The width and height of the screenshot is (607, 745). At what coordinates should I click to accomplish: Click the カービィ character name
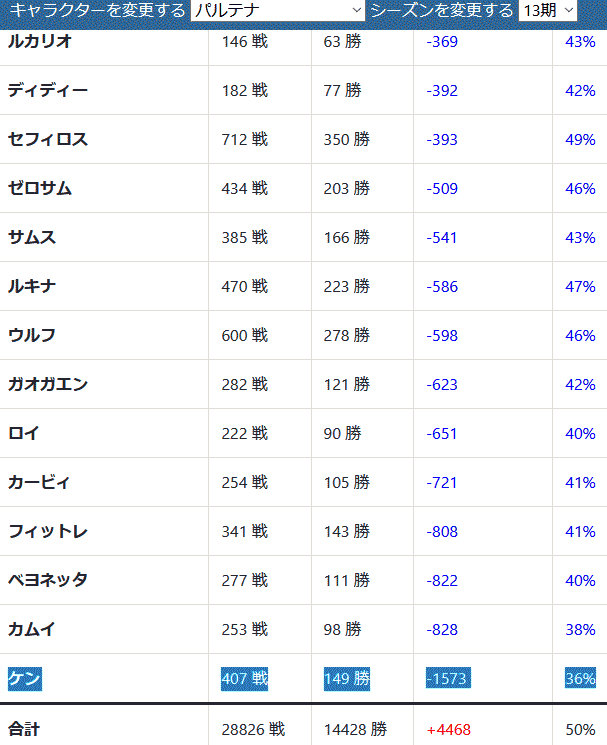tap(39, 482)
